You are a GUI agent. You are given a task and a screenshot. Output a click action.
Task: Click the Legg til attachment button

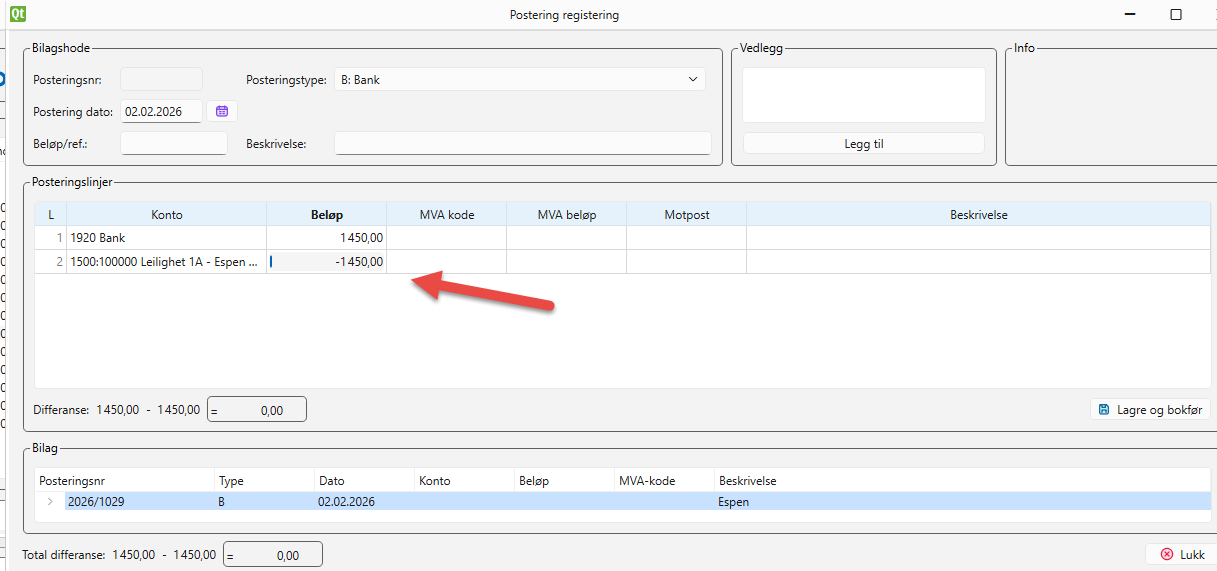pyautogui.click(x=864, y=143)
